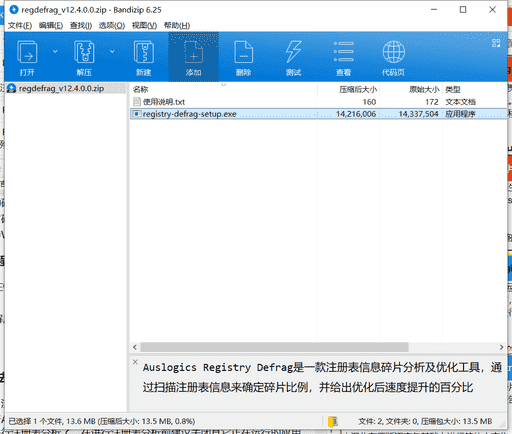Screen dimensions: 512x434
Task: Click the text document icon of 使用说明.txt
Action: 136,102
